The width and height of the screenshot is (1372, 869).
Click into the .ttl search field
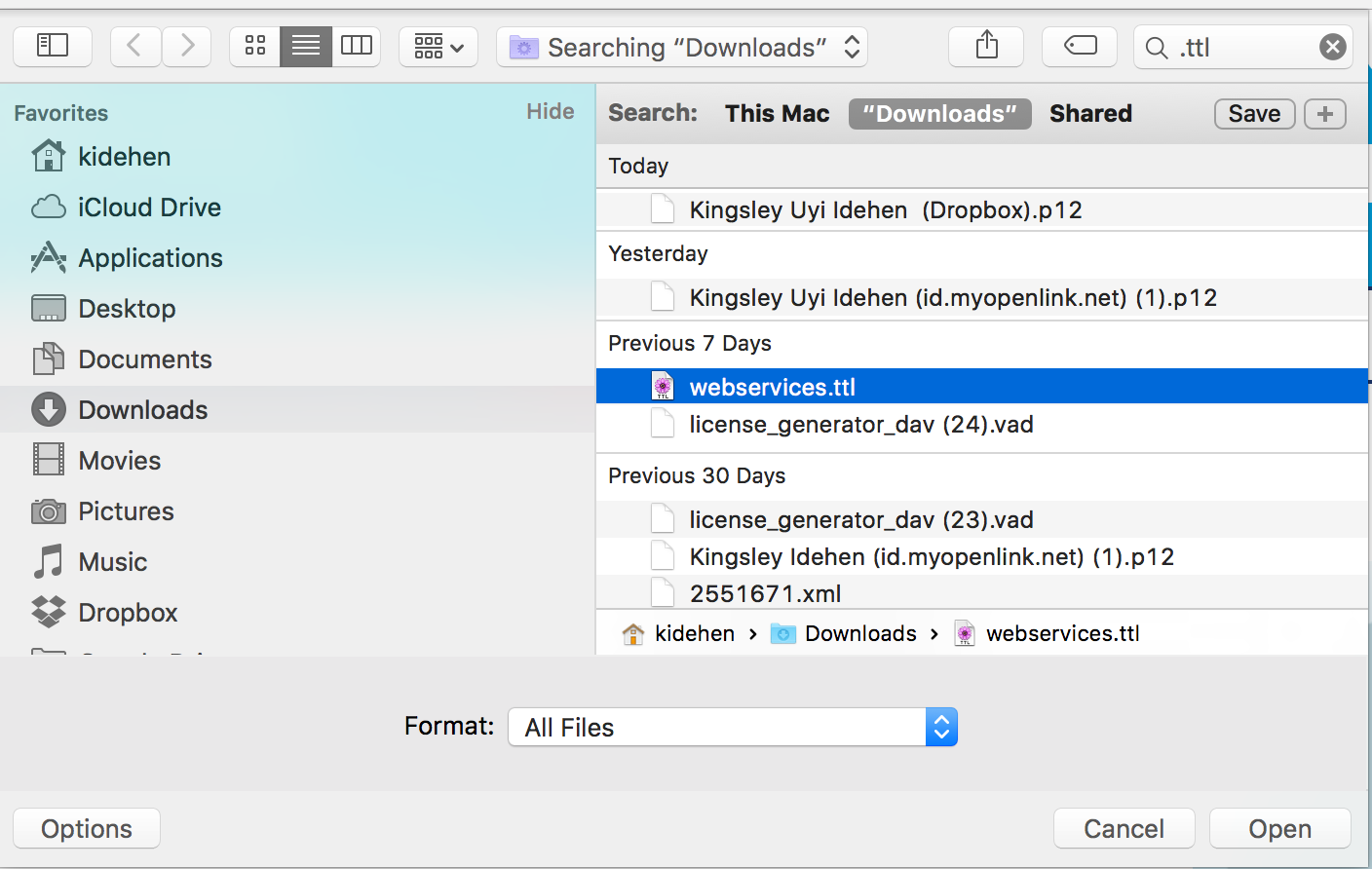tap(1242, 47)
